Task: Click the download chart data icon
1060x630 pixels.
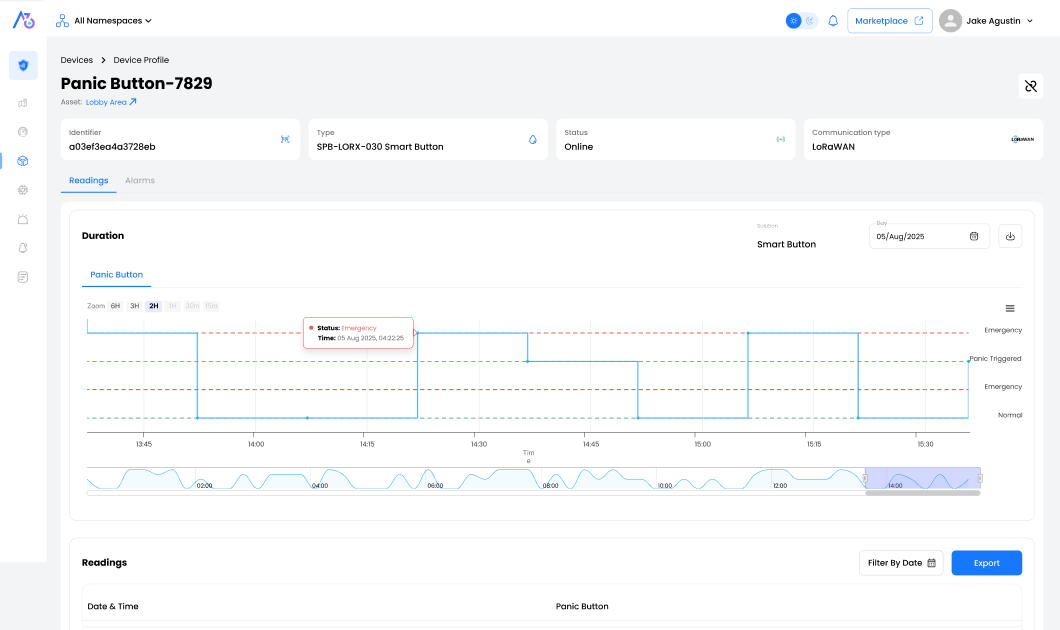Action: pyautogui.click(x=1010, y=236)
